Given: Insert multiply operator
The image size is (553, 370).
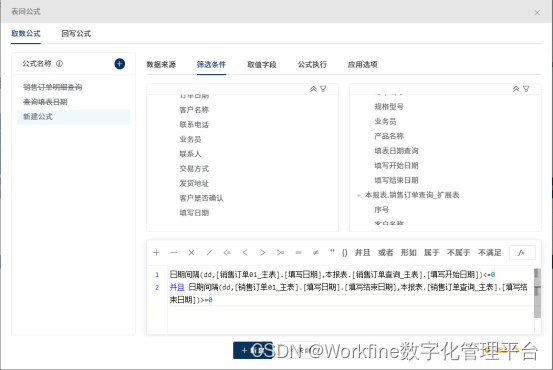Looking at the screenshot, I should (191, 253).
